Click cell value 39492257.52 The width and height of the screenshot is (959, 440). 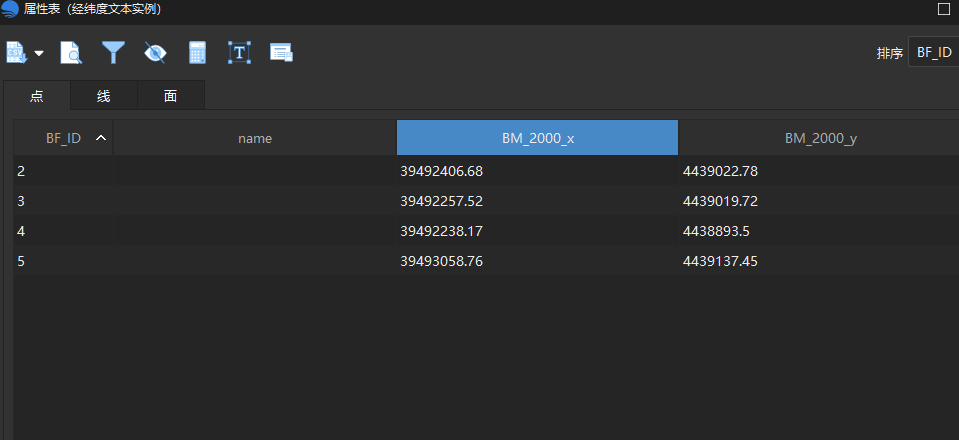(x=442, y=201)
